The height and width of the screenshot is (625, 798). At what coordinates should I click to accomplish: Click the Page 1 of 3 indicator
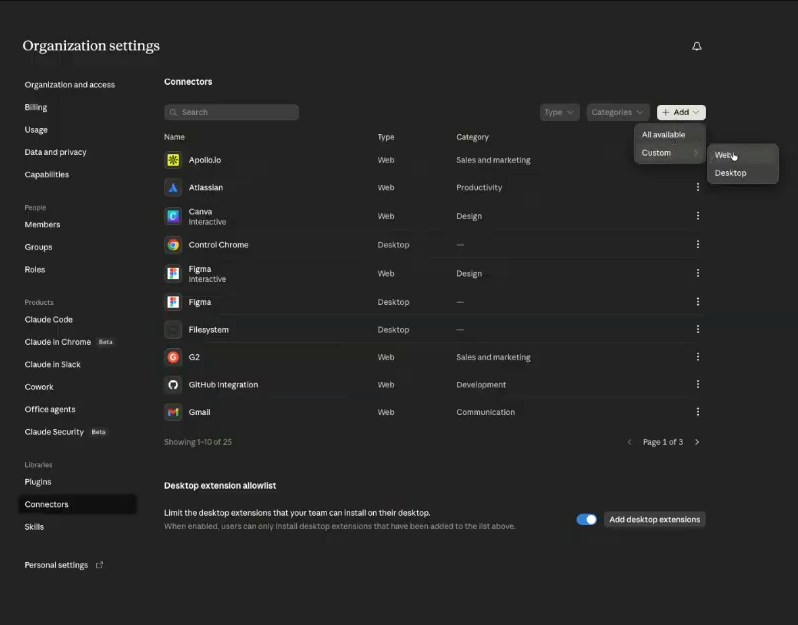click(x=663, y=442)
